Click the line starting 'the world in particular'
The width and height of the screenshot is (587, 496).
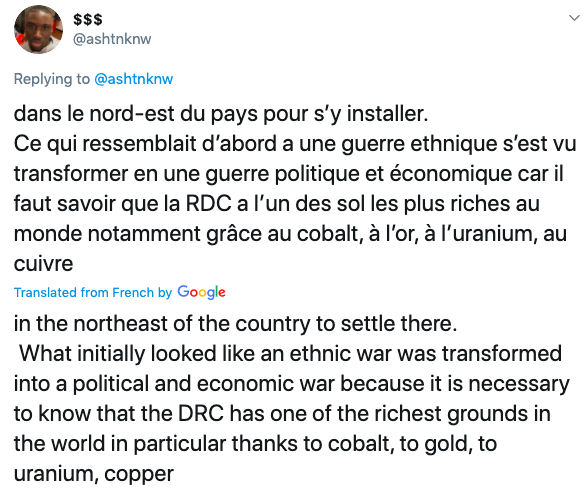pyautogui.click(x=255, y=444)
